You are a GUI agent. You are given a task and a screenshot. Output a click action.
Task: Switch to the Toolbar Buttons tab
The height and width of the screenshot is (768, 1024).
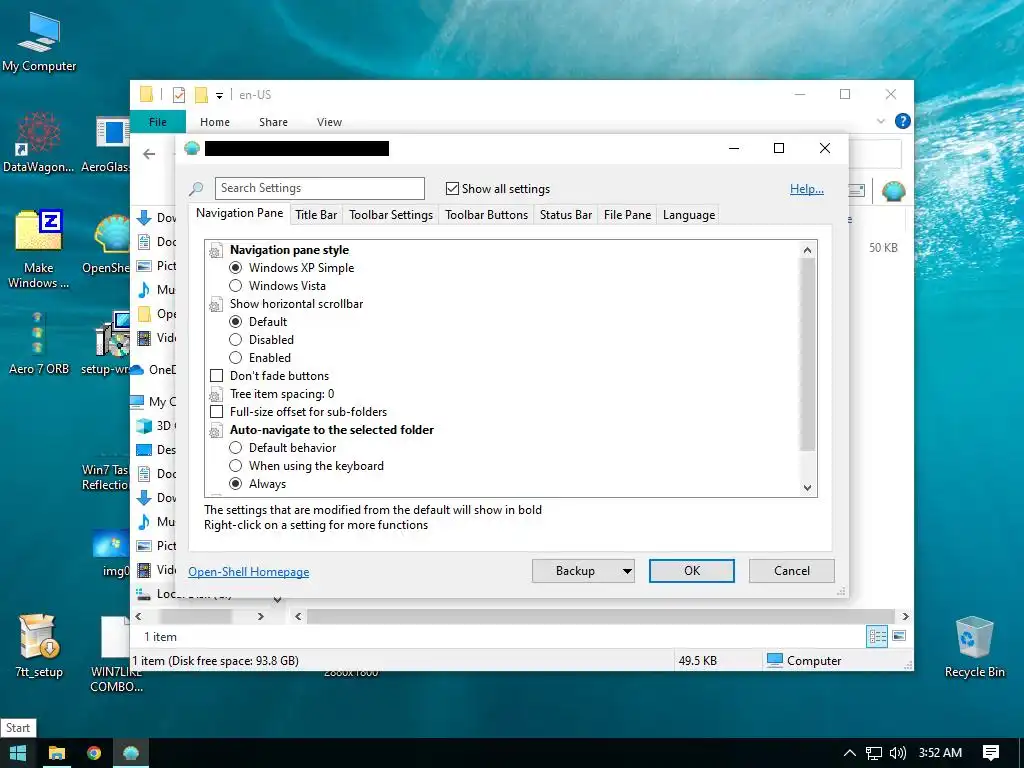(x=487, y=215)
